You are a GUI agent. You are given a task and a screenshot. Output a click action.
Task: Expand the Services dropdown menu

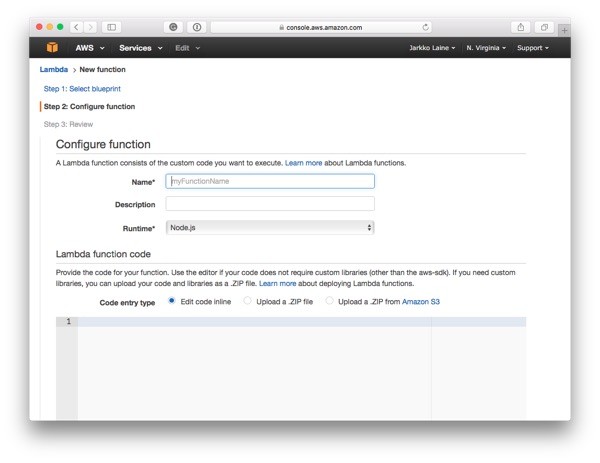[x=140, y=48]
